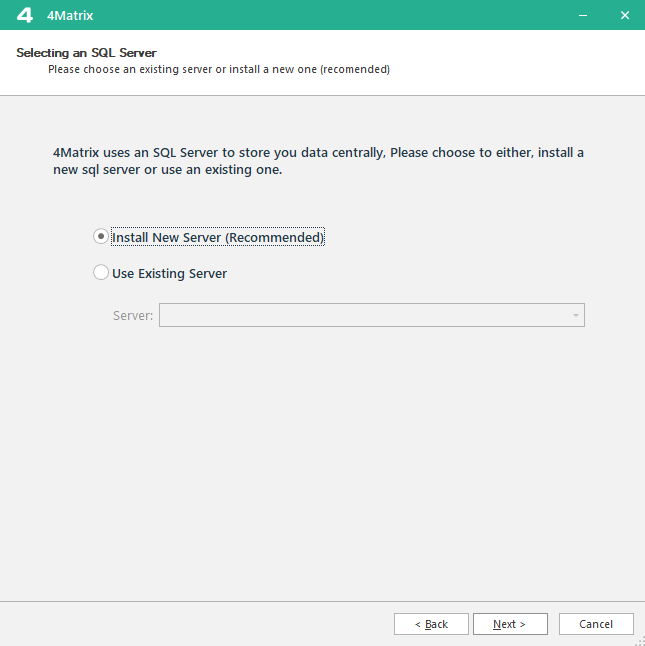This screenshot has height=646, width=645.
Task: Go back with the Back button
Action: tap(431, 624)
